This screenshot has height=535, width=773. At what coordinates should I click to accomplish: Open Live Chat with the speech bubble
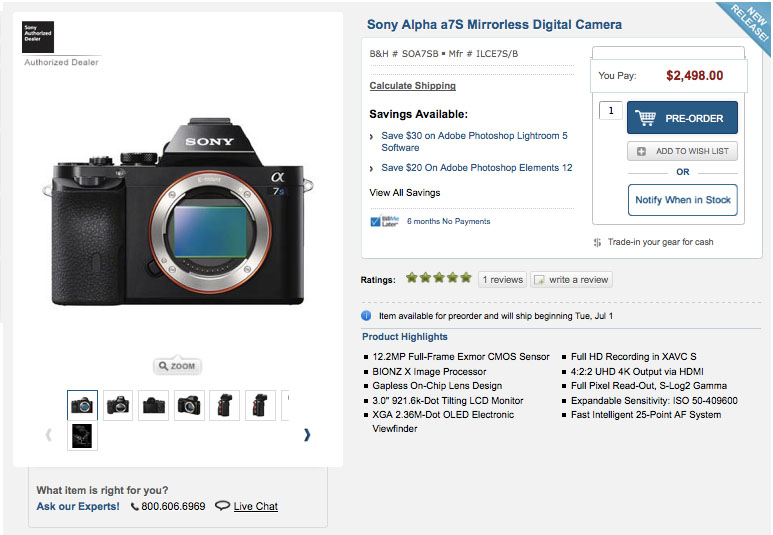(247, 506)
